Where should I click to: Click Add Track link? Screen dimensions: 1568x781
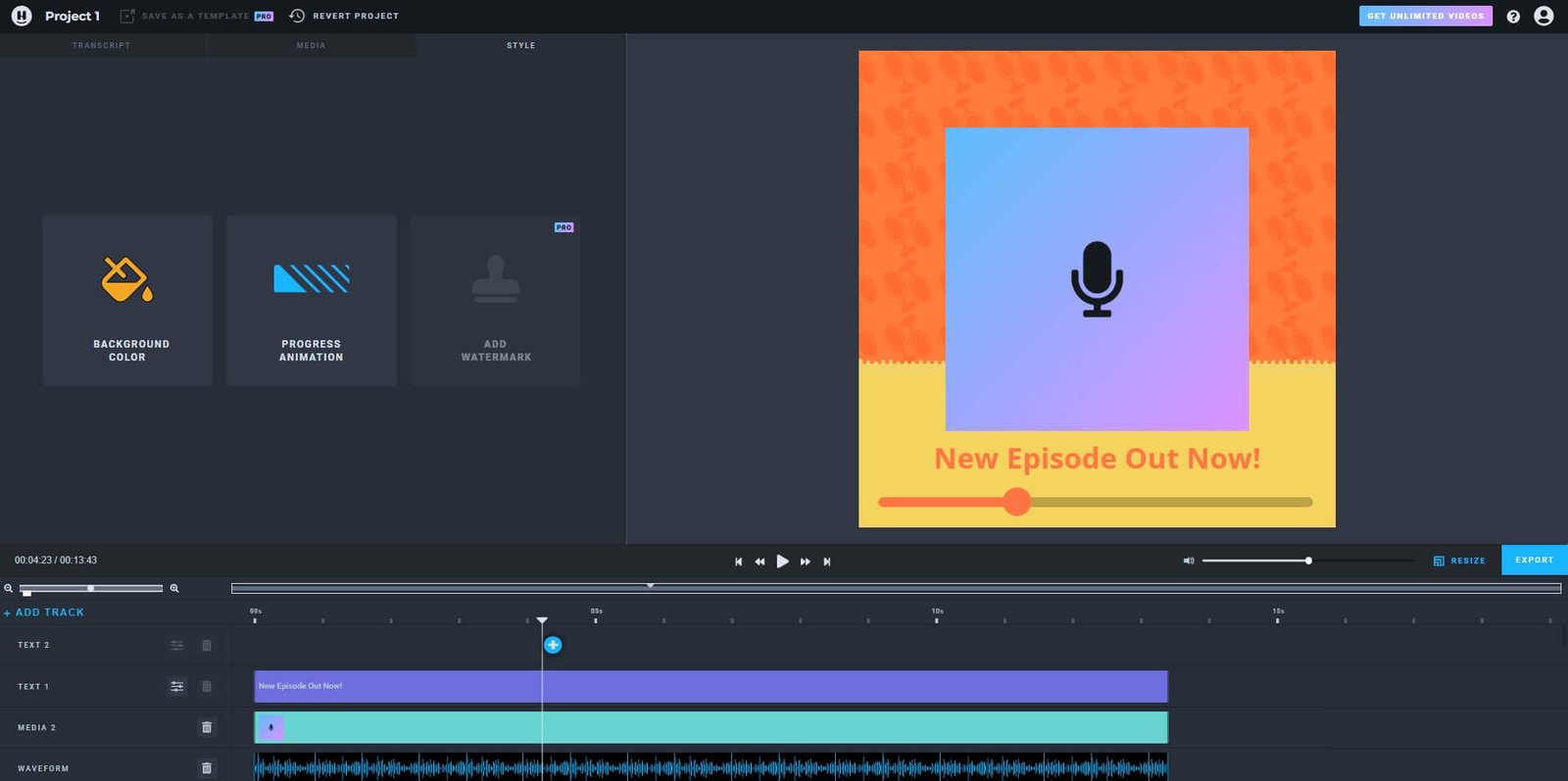tap(44, 612)
